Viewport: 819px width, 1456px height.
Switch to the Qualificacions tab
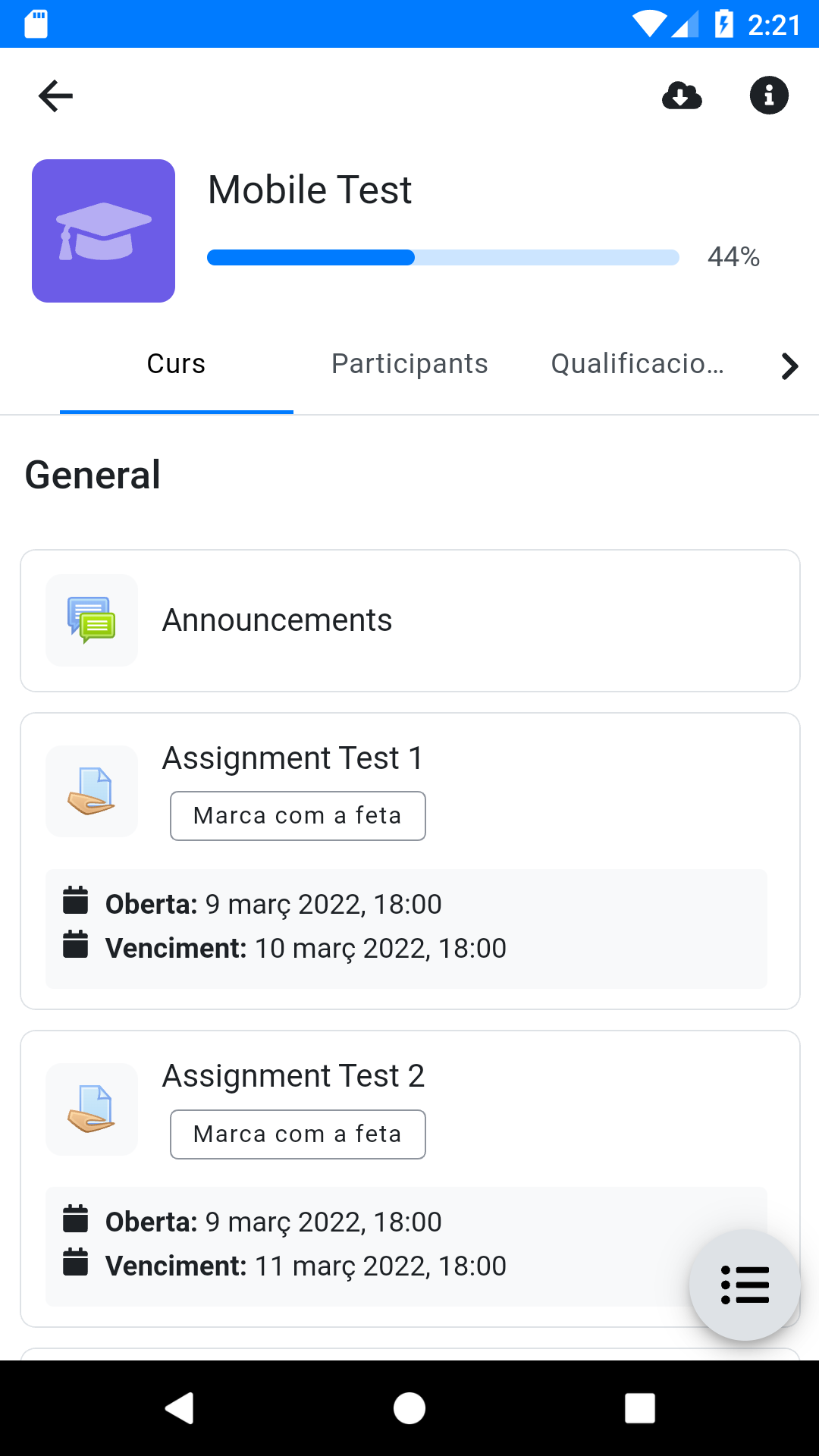click(x=637, y=364)
